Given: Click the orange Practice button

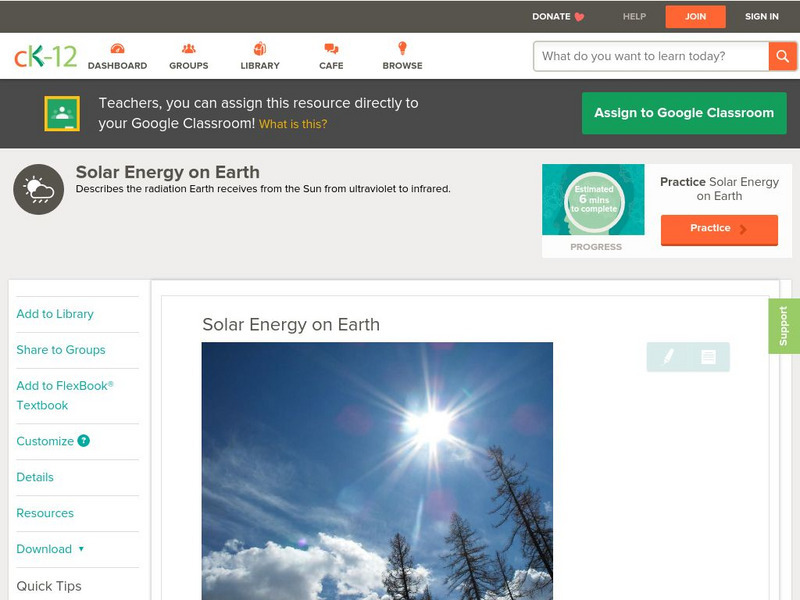Looking at the screenshot, I should [719, 229].
